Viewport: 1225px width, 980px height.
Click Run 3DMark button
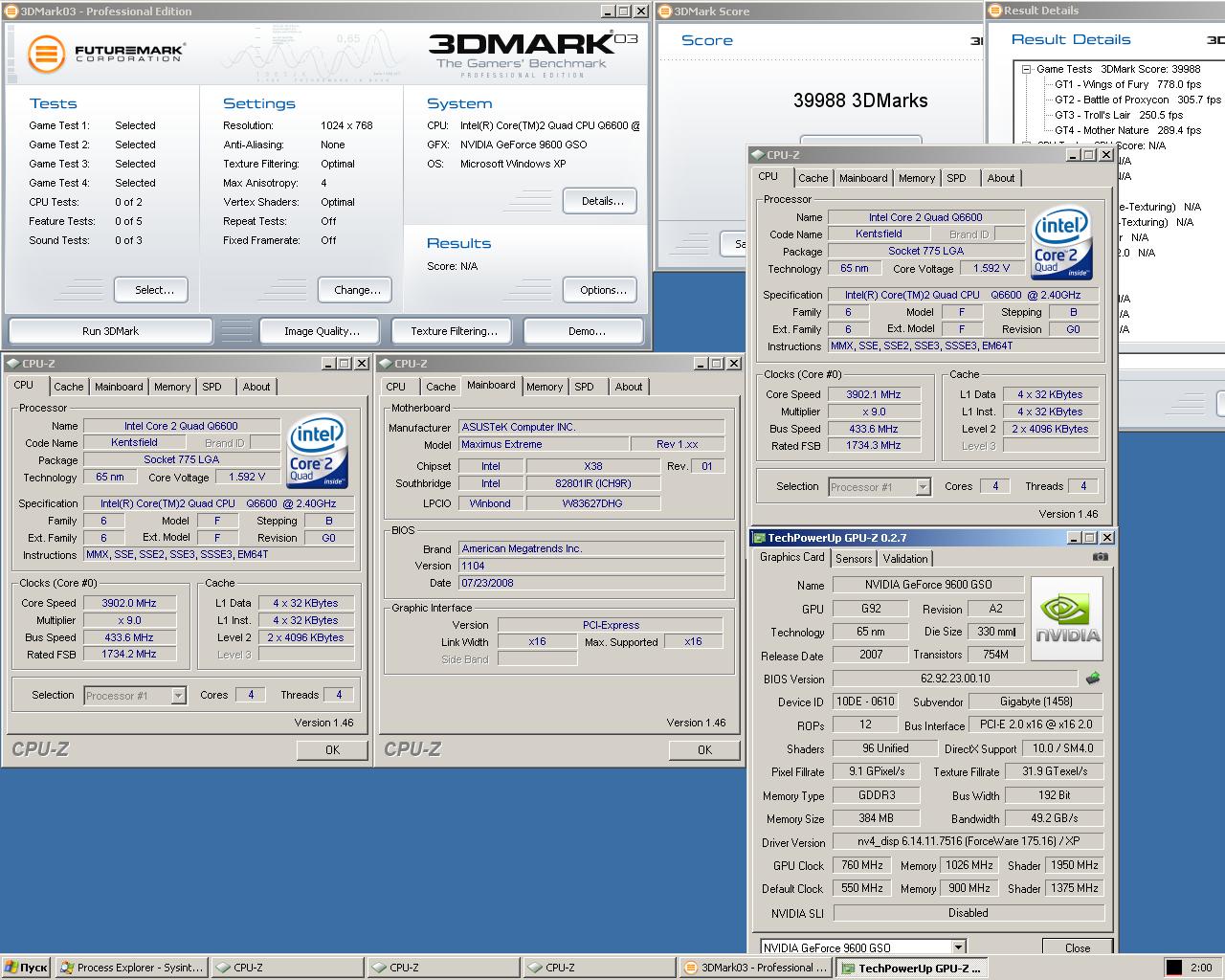[x=110, y=331]
